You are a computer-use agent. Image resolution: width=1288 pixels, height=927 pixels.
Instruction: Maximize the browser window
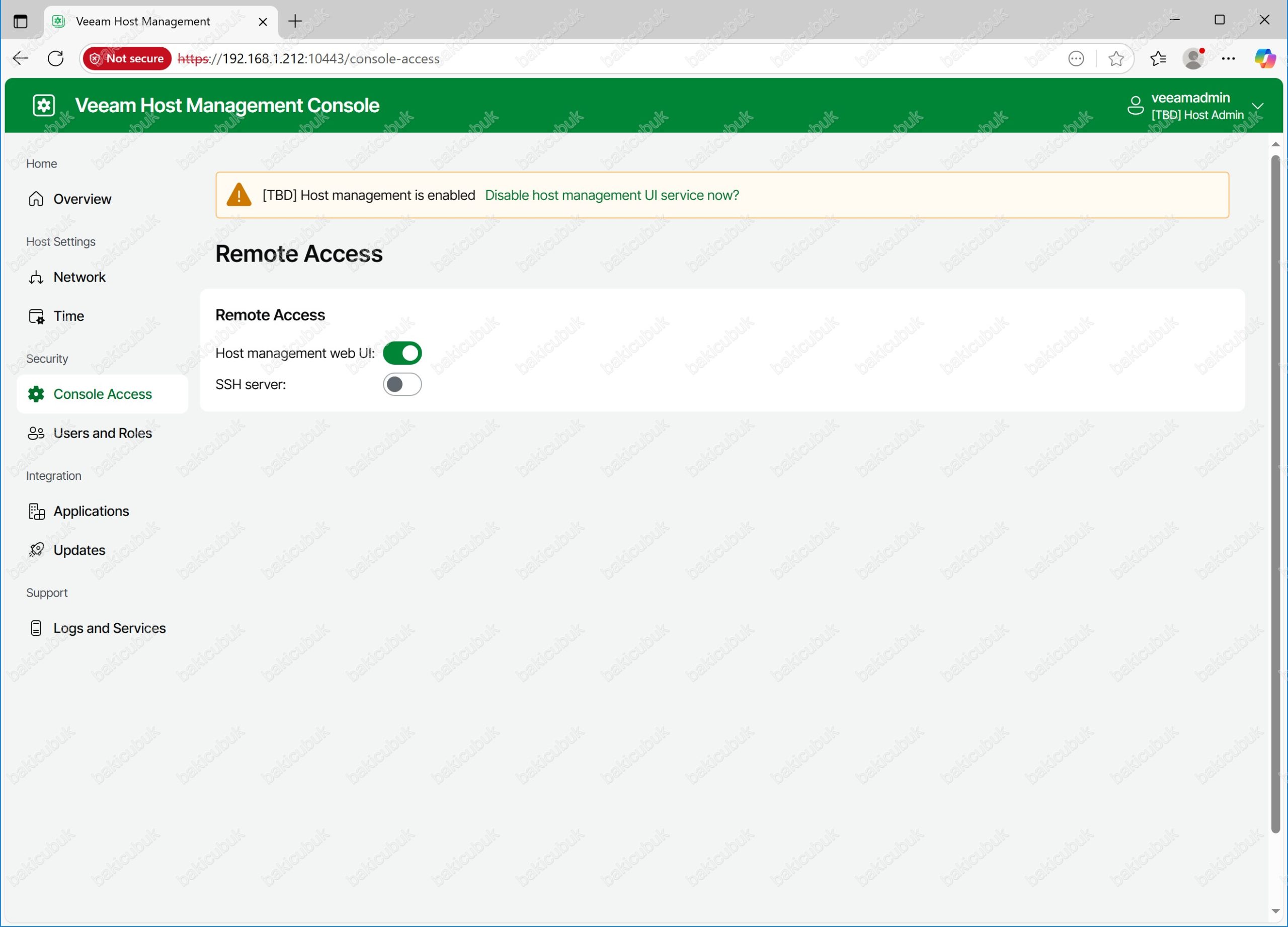[1219, 20]
